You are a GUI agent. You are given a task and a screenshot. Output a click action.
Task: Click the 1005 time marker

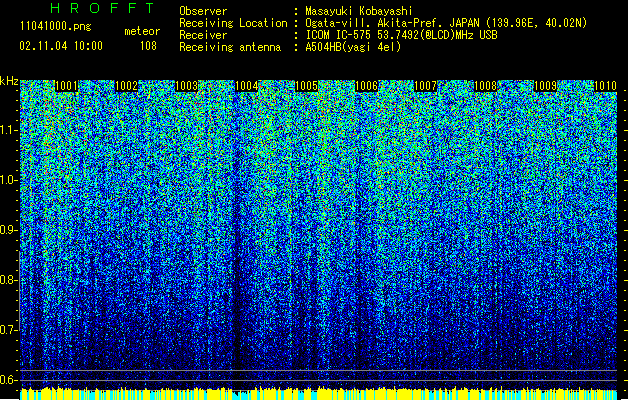coord(306,86)
